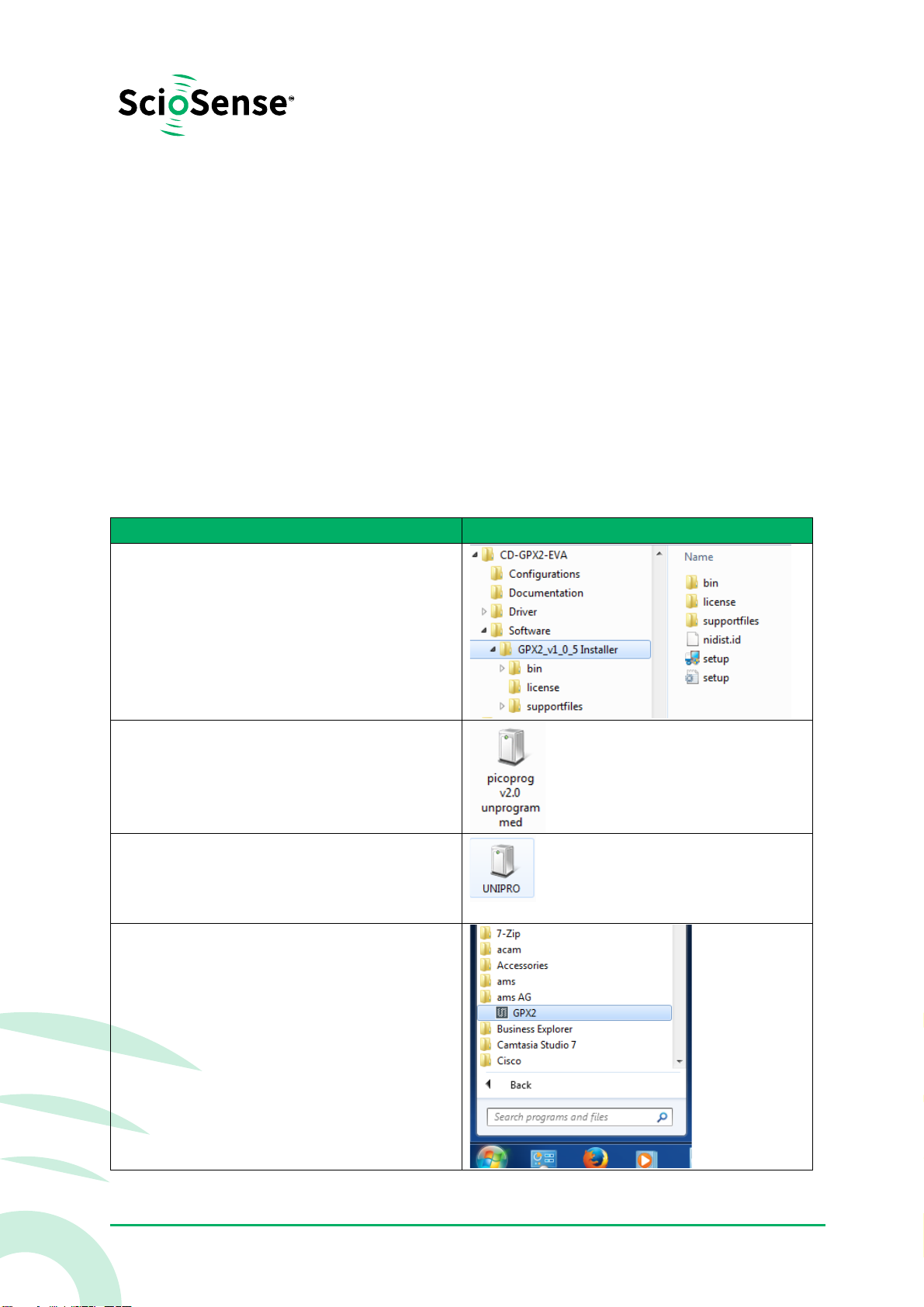Open the ams AG start menu folder
Viewport: 924px width, 1307px height.
click(506, 998)
